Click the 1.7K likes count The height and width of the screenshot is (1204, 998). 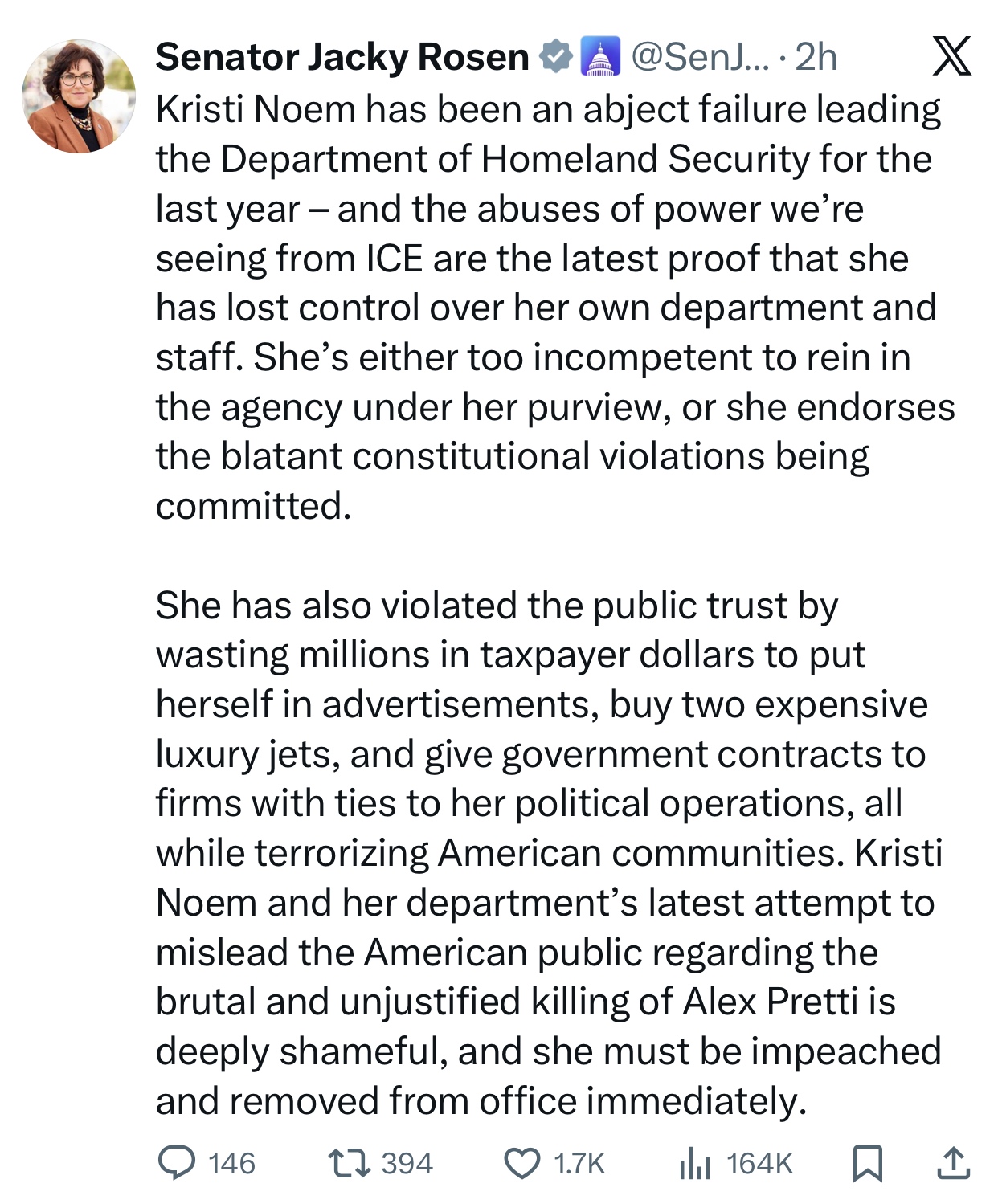(x=579, y=1163)
